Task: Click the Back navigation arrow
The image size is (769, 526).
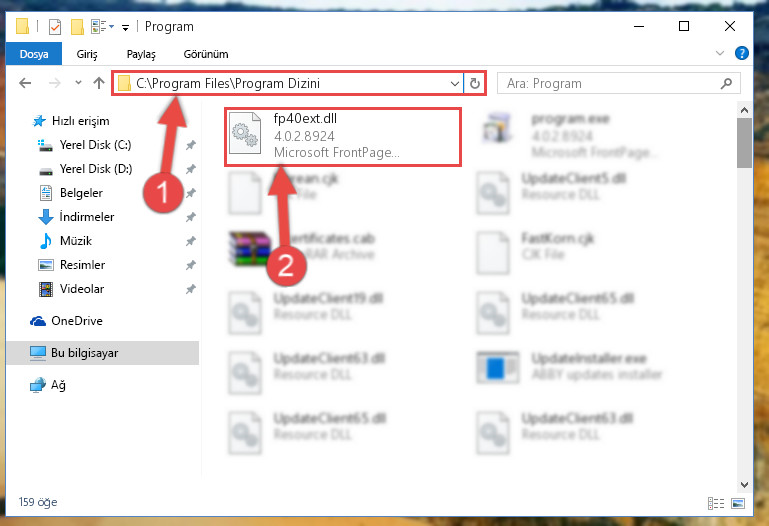Action: pos(25,83)
